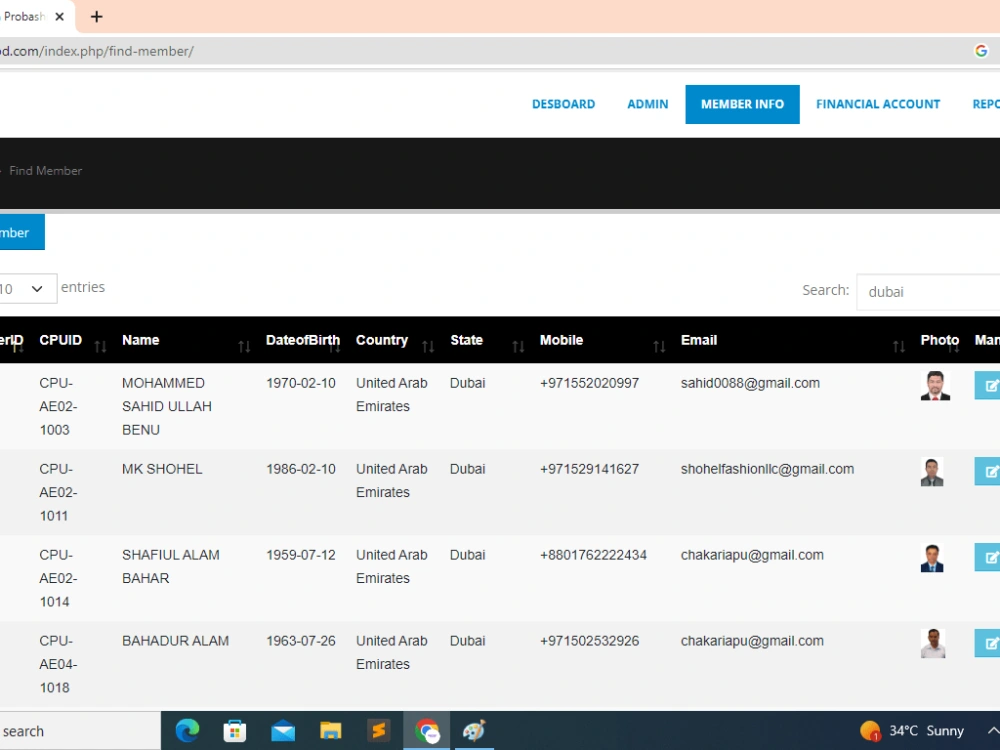Image resolution: width=1000 pixels, height=750 pixels.
Task: Sort the table by Photo column
Action: click(941, 341)
